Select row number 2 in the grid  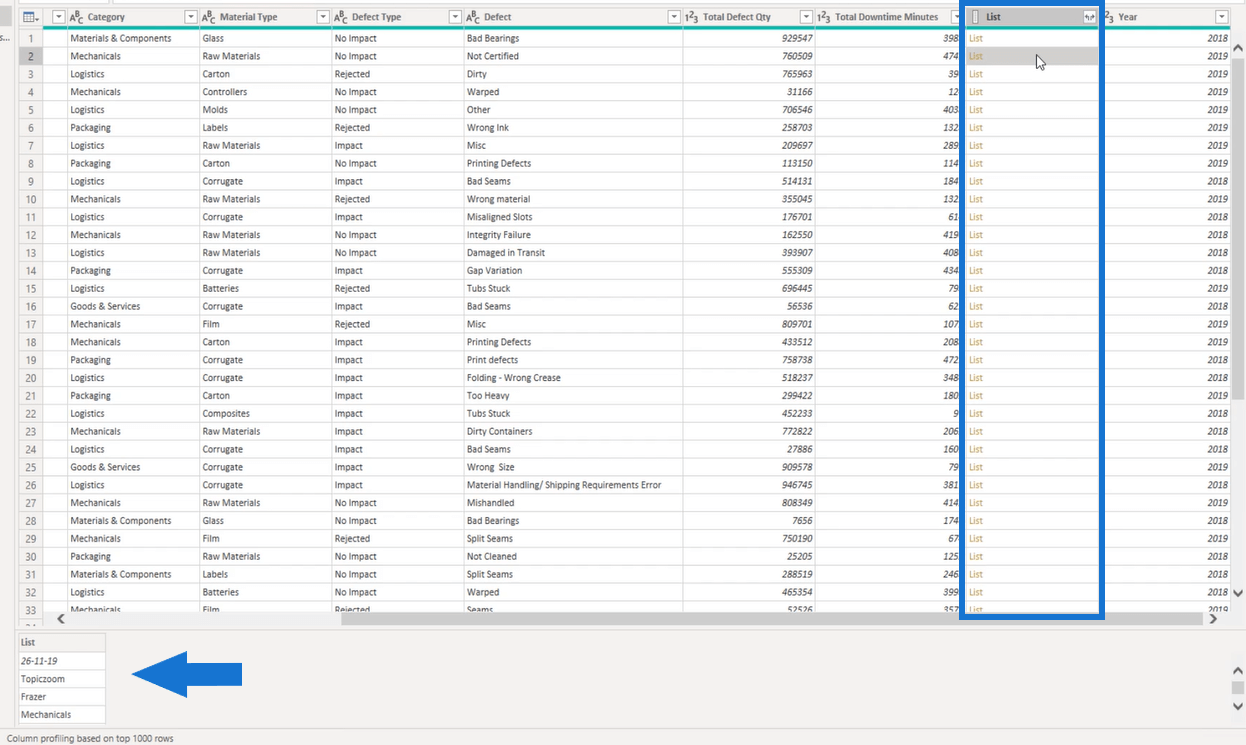click(31, 56)
